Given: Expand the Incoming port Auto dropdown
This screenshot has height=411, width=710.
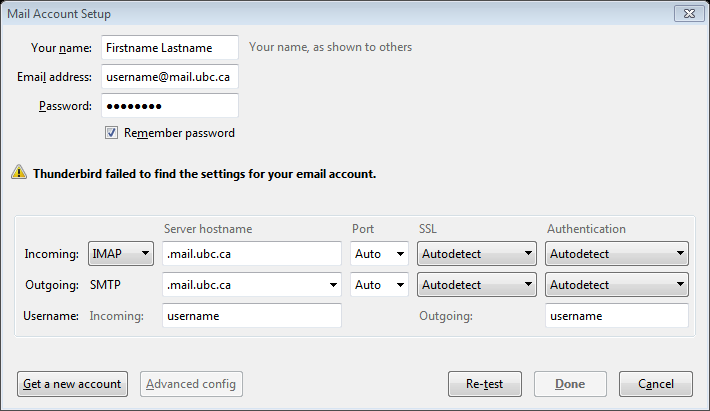Looking at the screenshot, I should [x=380, y=255].
